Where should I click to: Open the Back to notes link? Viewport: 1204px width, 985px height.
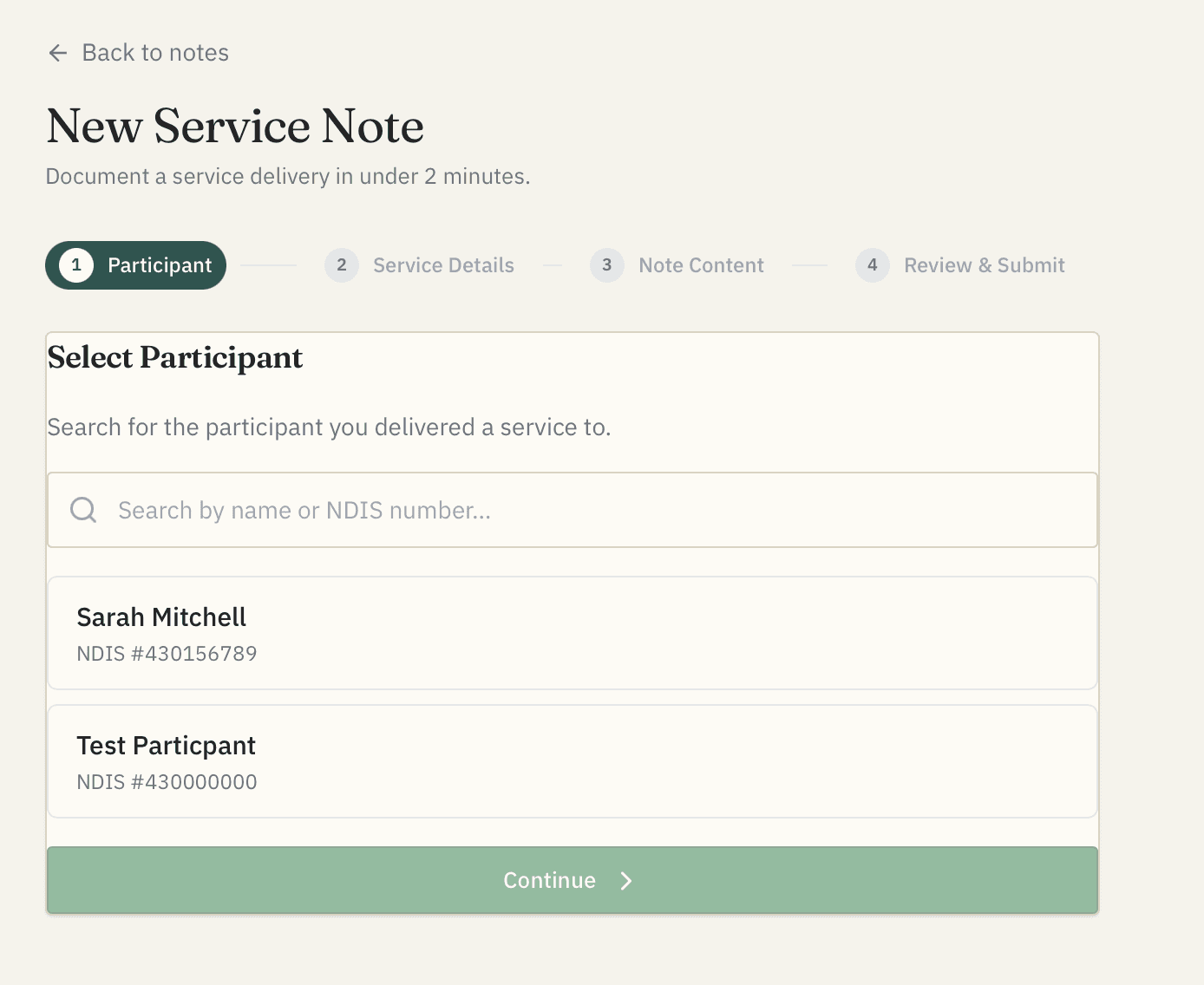tap(139, 53)
